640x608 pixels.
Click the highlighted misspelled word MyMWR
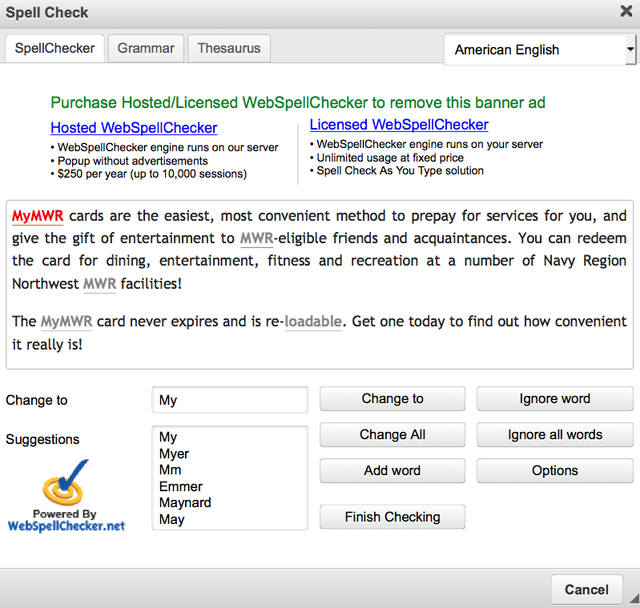coord(38,216)
